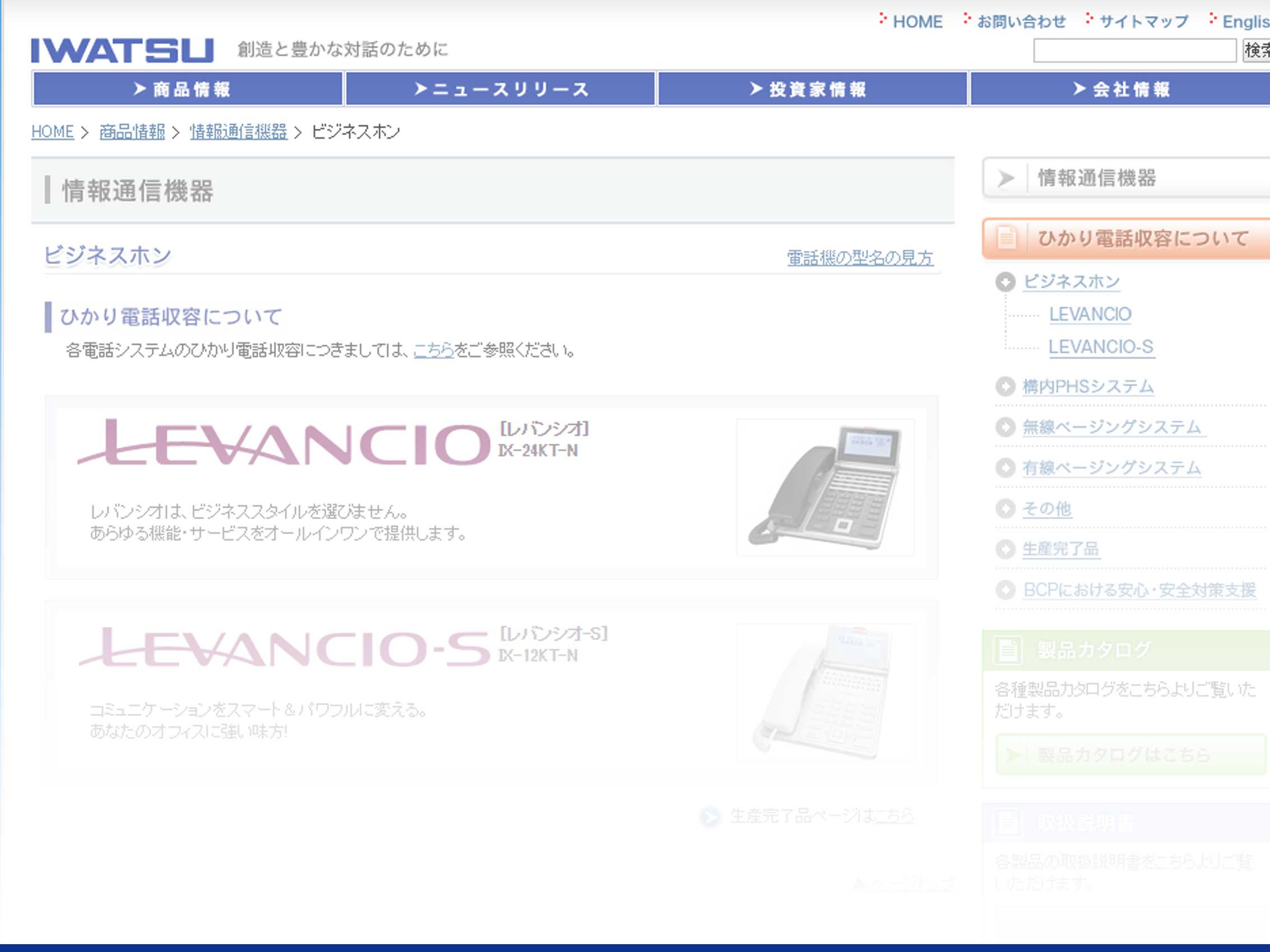
Task: Click the circle icon beside 無線ページングシステム
Action: coord(1005,427)
